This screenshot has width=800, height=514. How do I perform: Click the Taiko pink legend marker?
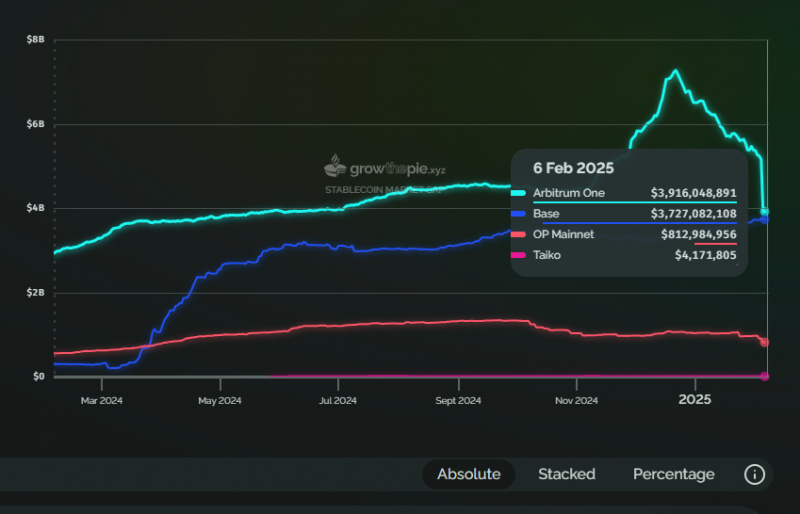tap(518, 255)
